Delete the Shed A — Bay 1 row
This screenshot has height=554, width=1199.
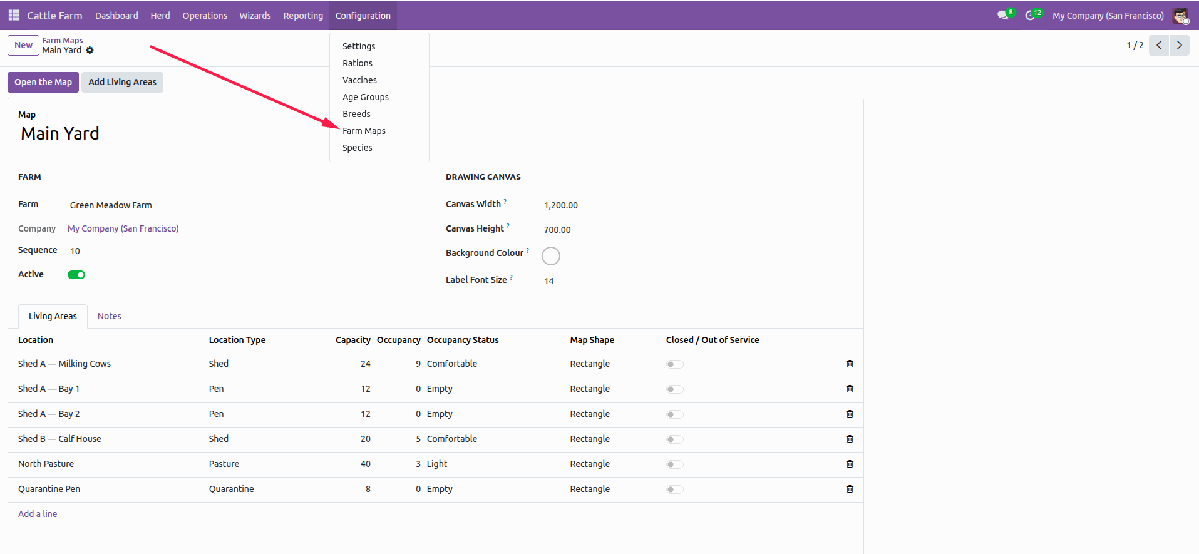point(850,389)
